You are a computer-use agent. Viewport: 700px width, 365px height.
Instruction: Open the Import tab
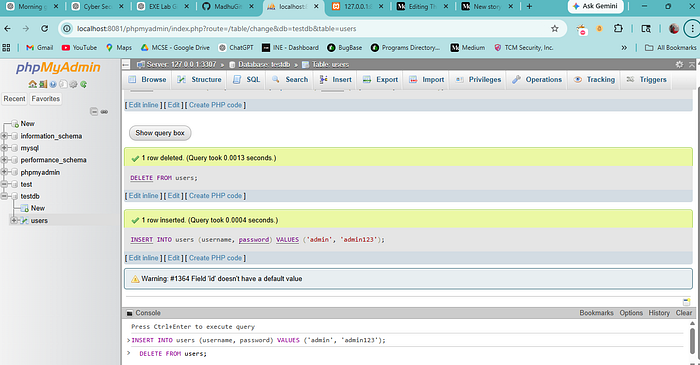click(427, 79)
